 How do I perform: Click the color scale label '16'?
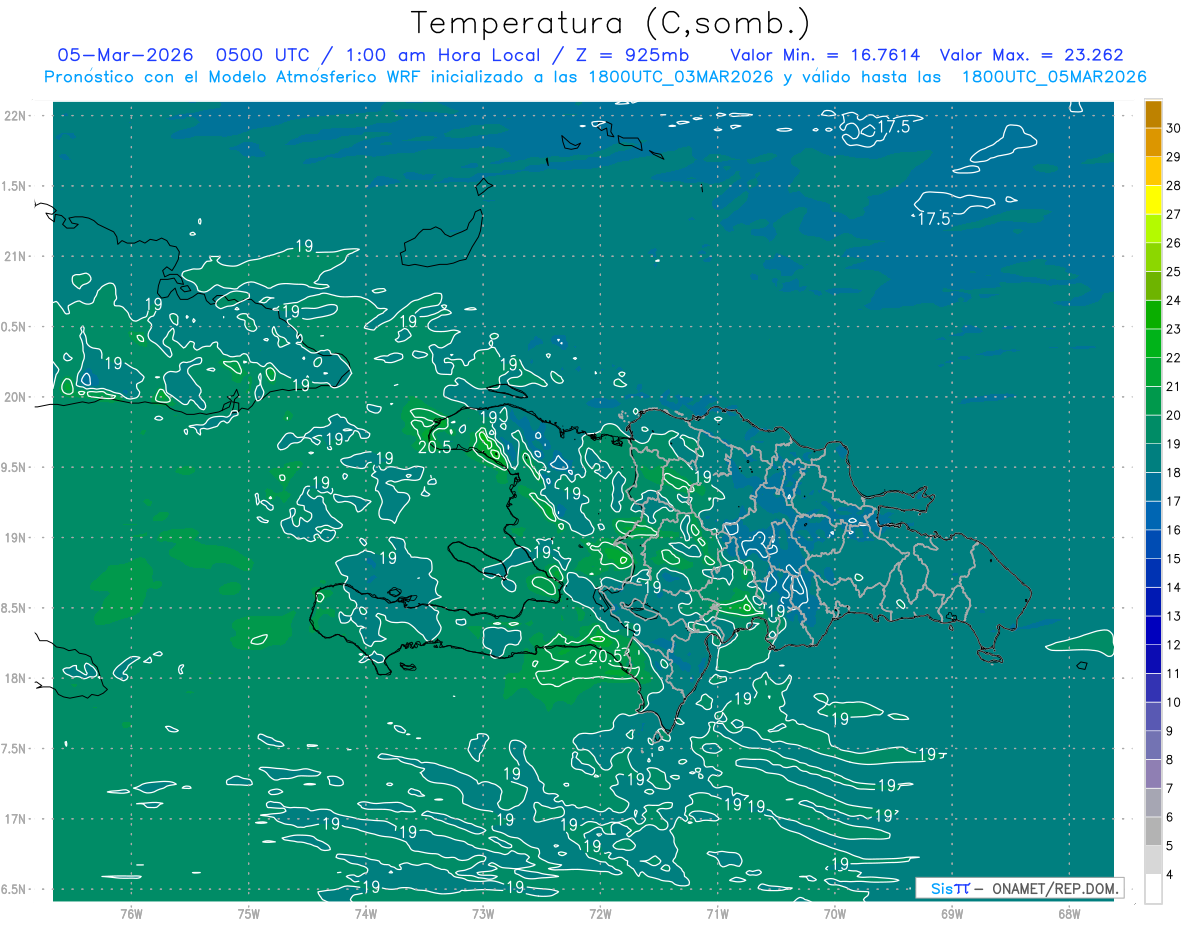1174,530
